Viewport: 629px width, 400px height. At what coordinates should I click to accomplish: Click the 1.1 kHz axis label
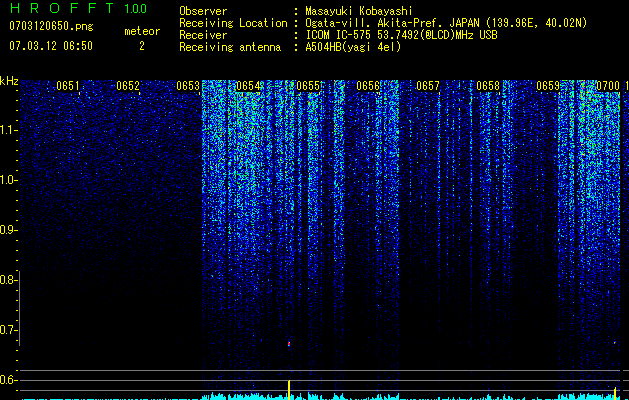point(8,130)
